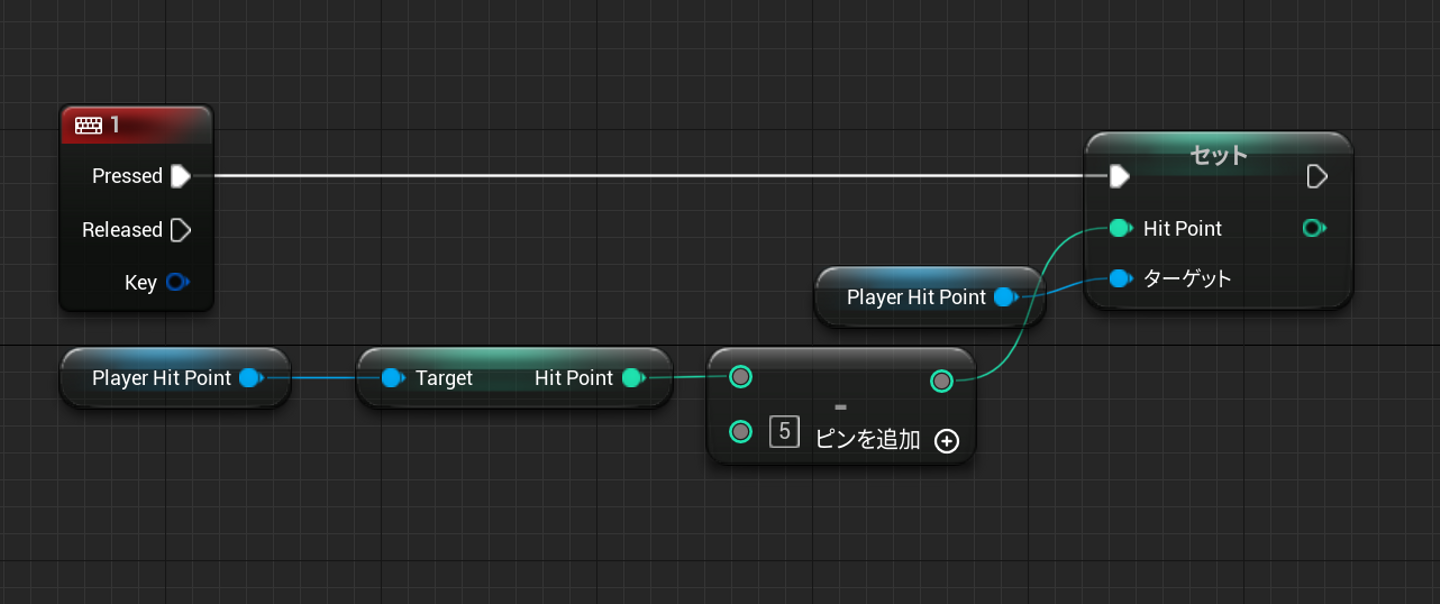Click the output execution pin of the セット node

pos(1317,176)
